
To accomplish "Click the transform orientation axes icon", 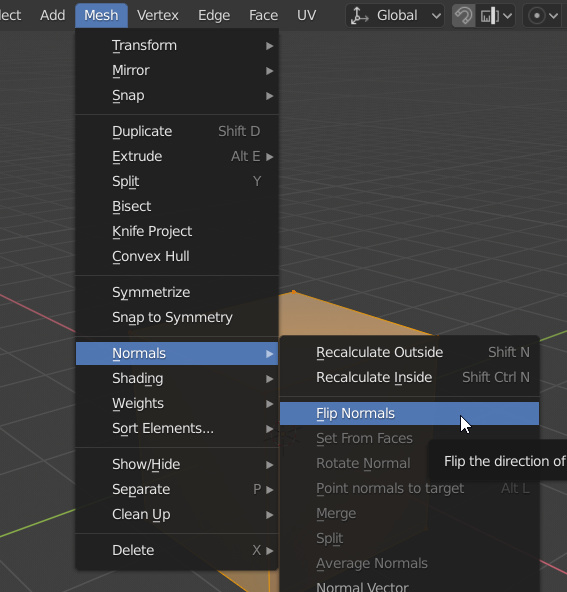I will pos(359,16).
